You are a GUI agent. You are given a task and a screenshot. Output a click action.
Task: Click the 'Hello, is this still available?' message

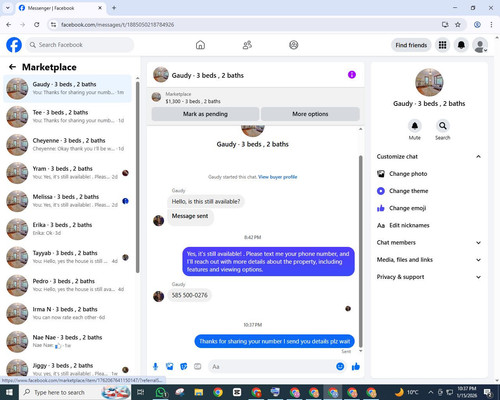206,201
